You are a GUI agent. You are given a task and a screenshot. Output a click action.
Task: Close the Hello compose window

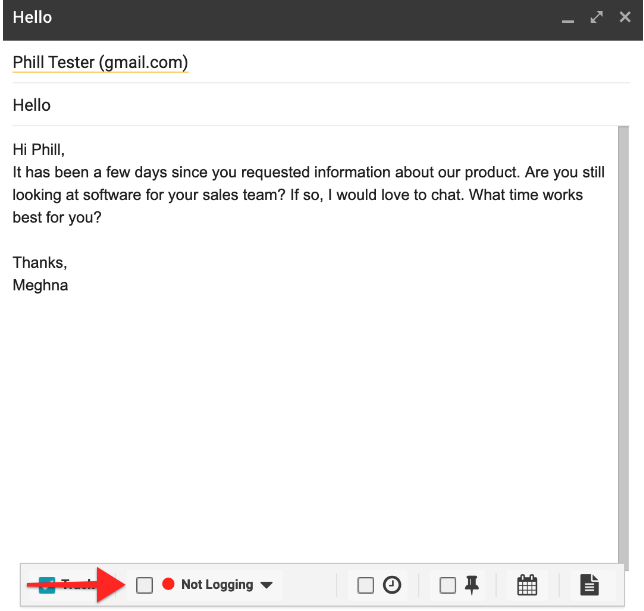(x=625, y=17)
